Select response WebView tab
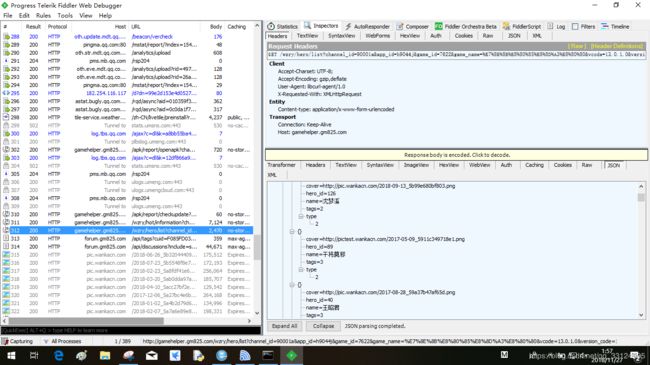The height and width of the screenshot is (365, 650). [x=480, y=165]
